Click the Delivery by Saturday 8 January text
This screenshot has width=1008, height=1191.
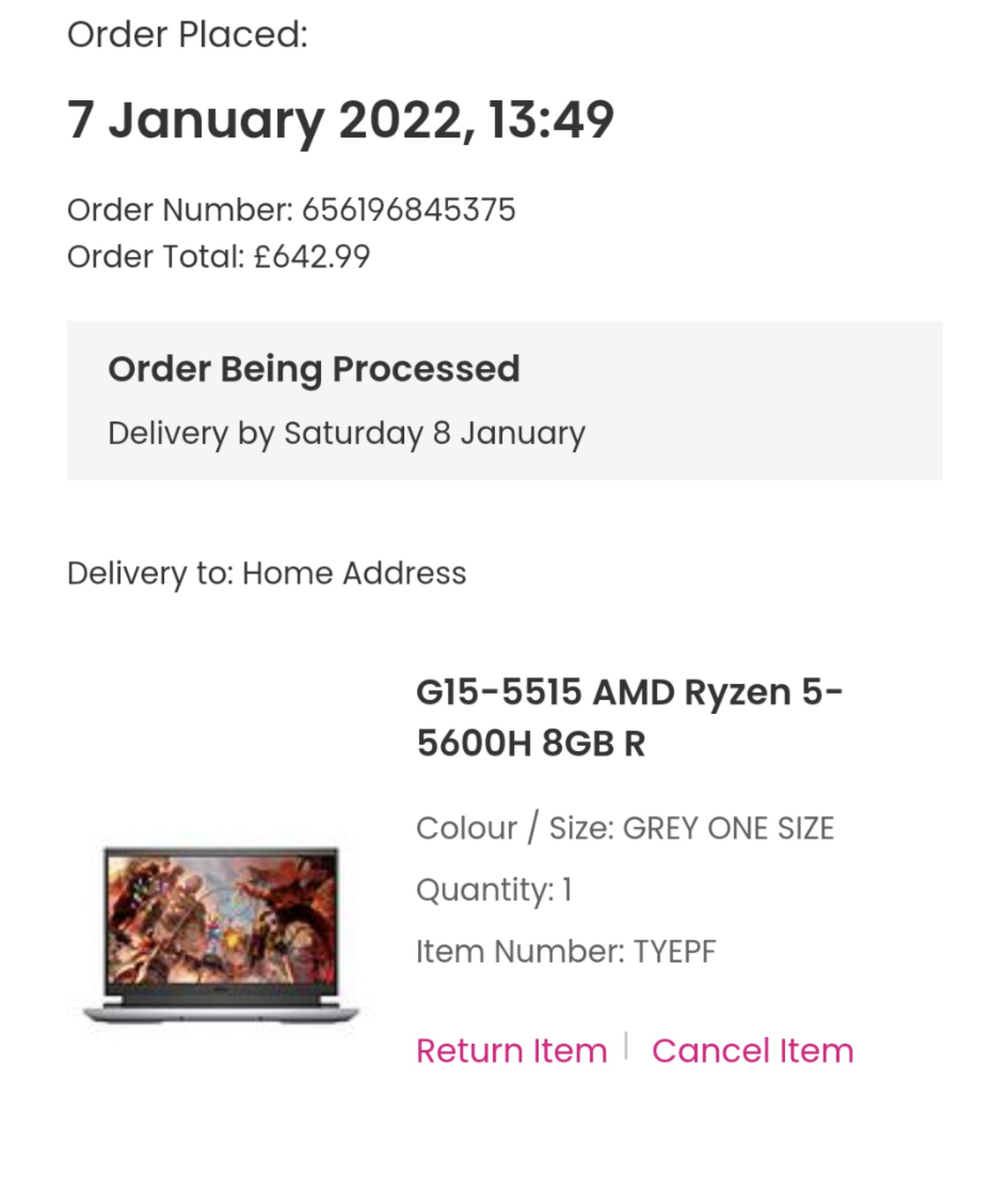pos(346,433)
